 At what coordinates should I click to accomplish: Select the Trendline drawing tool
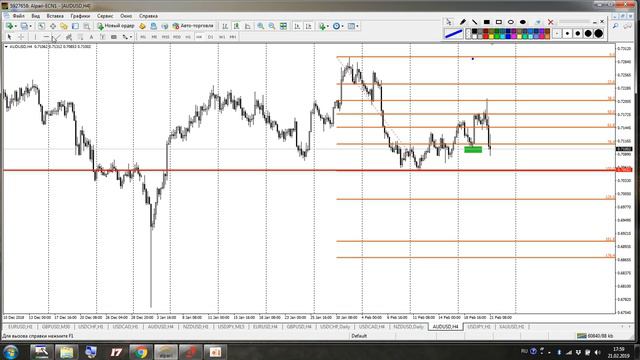[x=57, y=37]
